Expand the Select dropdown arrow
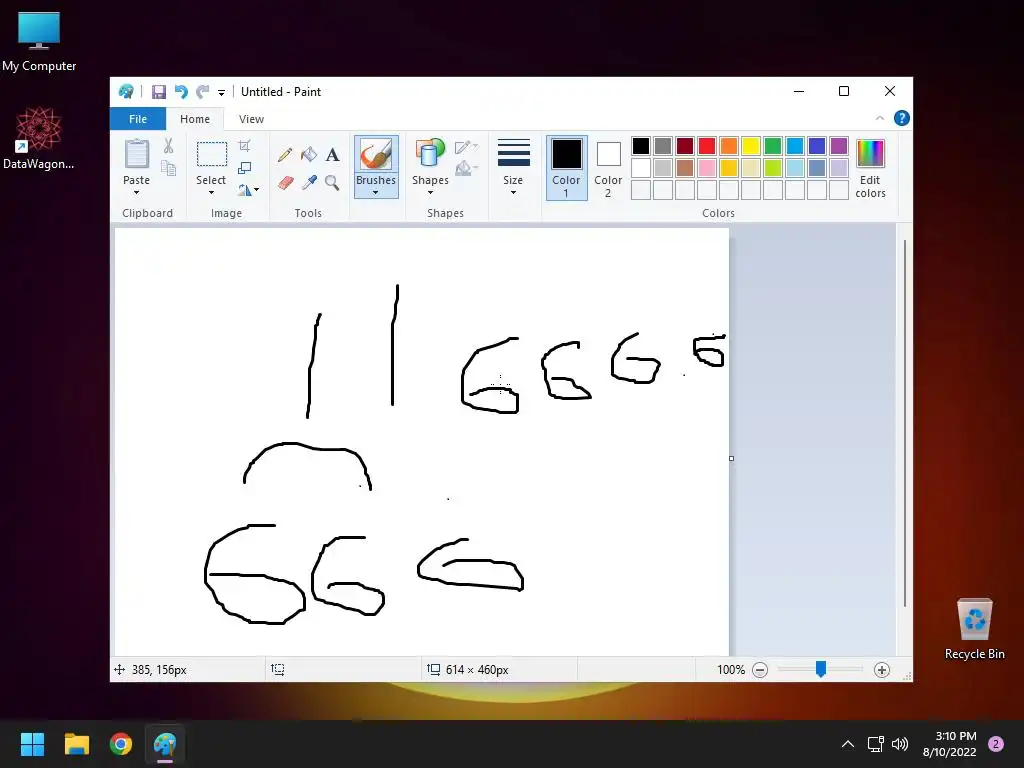The width and height of the screenshot is (1024, 768). [x=211, y=193]
